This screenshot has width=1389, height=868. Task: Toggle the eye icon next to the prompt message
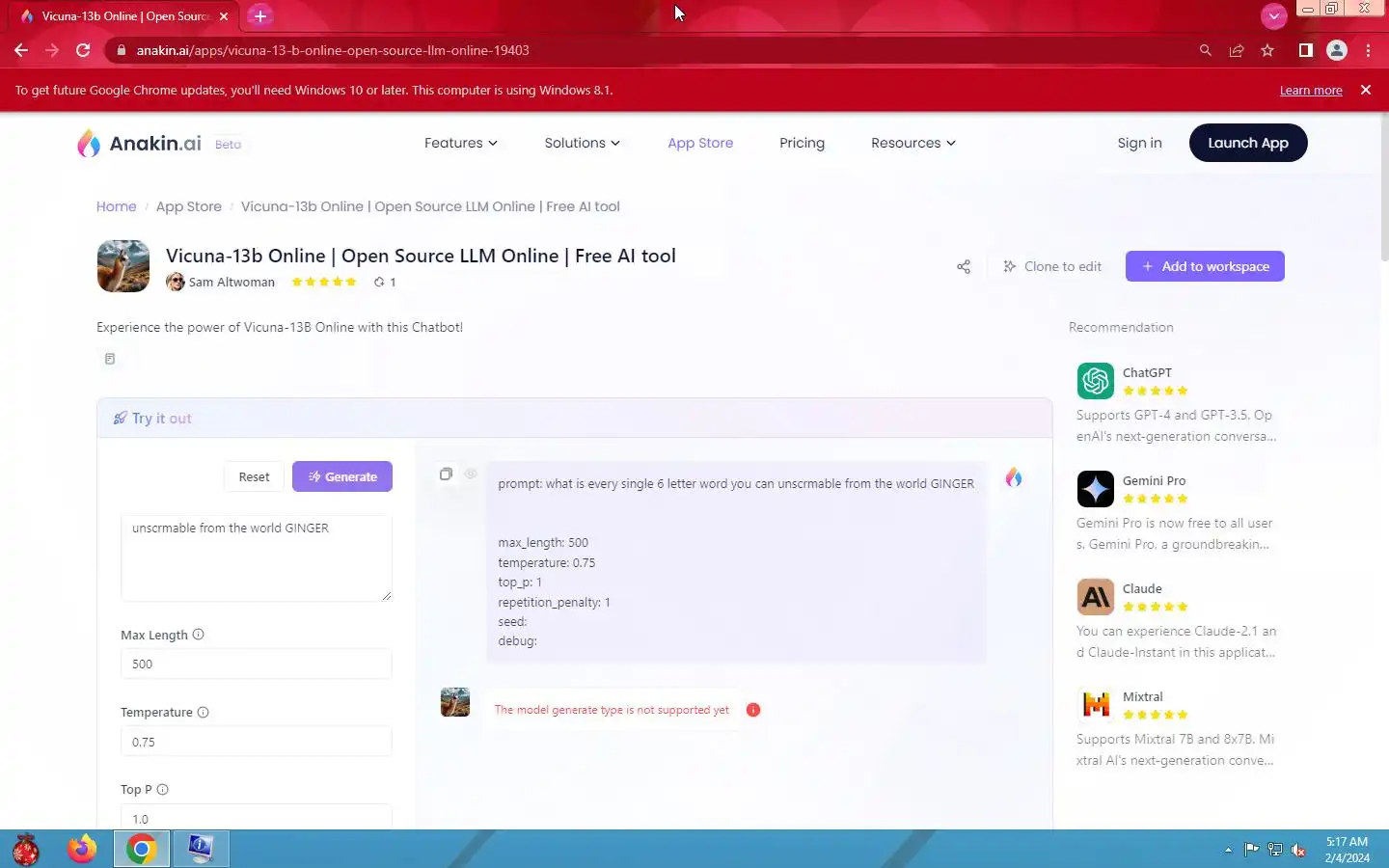(471, 474)
